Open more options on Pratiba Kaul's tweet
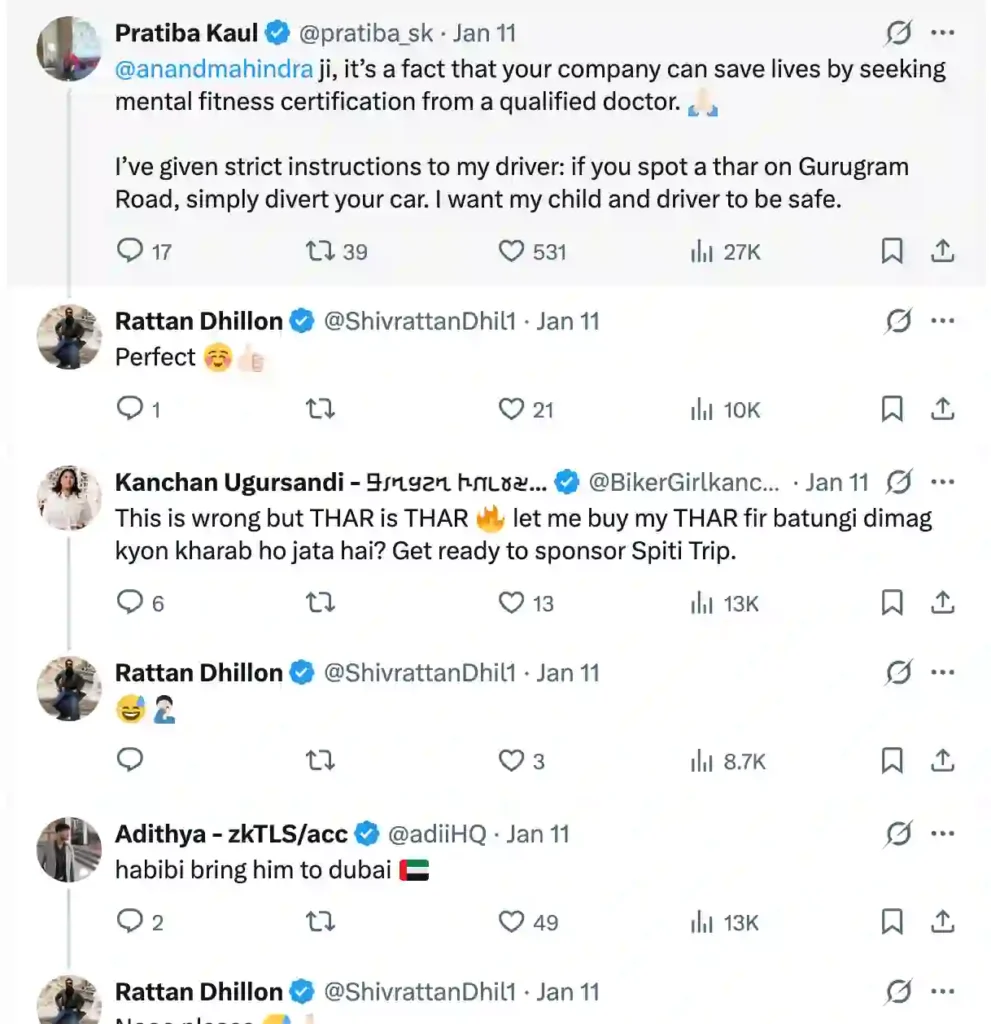Viewport: 991px width, 1024px height. tap(942, 33)
